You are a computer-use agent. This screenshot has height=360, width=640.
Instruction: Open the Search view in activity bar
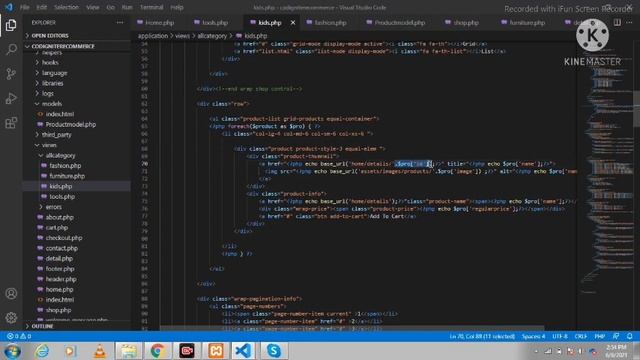[11, 49]
